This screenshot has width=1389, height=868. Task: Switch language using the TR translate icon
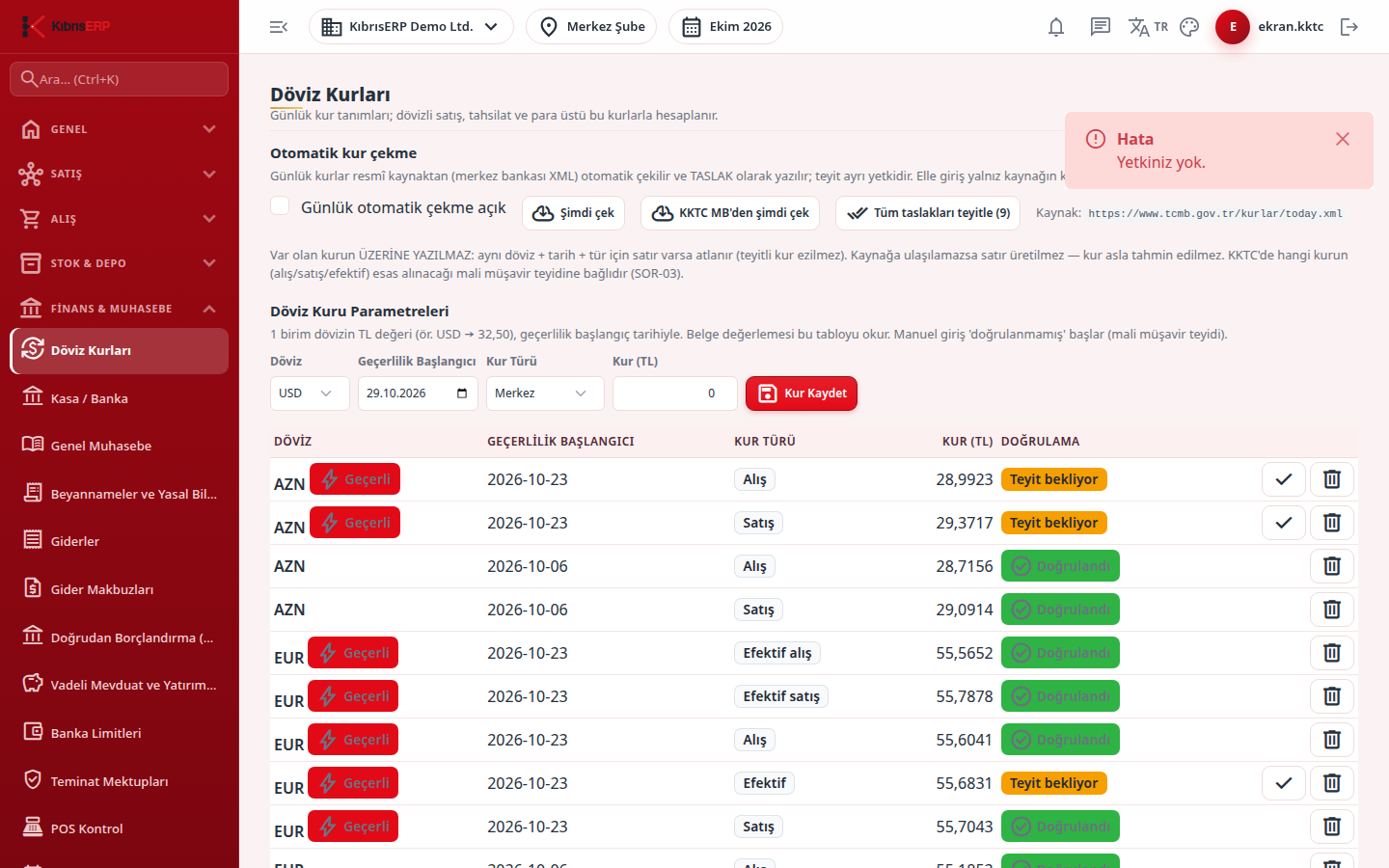point(1148,27)
